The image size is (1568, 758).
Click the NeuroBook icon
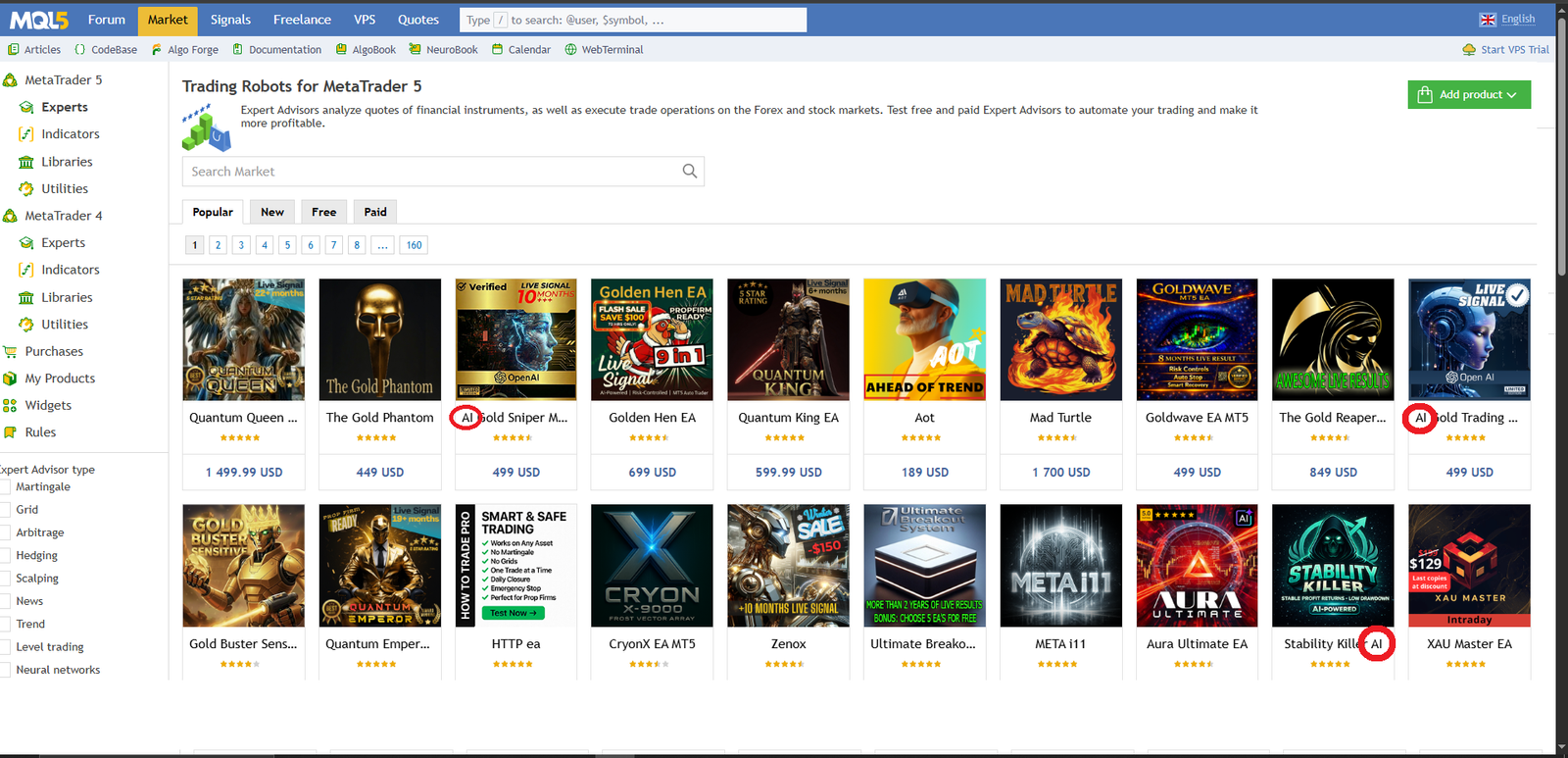pos(416,50)
